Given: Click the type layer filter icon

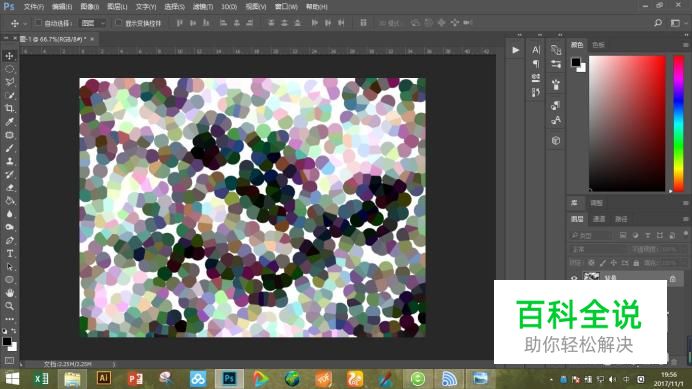Looking at the screenshot, I should point(647,235).
